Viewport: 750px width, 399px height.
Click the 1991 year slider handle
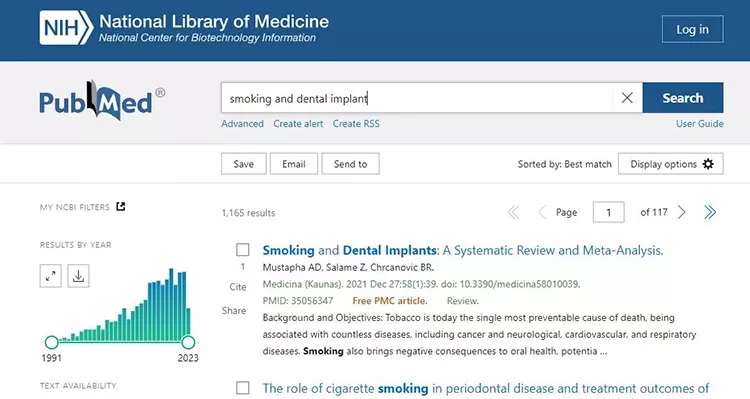click(52, 342)
